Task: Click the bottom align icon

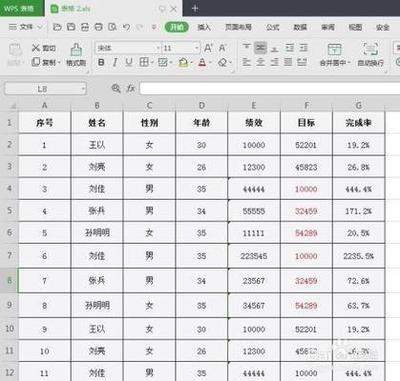Action: [x=274, y=48]
